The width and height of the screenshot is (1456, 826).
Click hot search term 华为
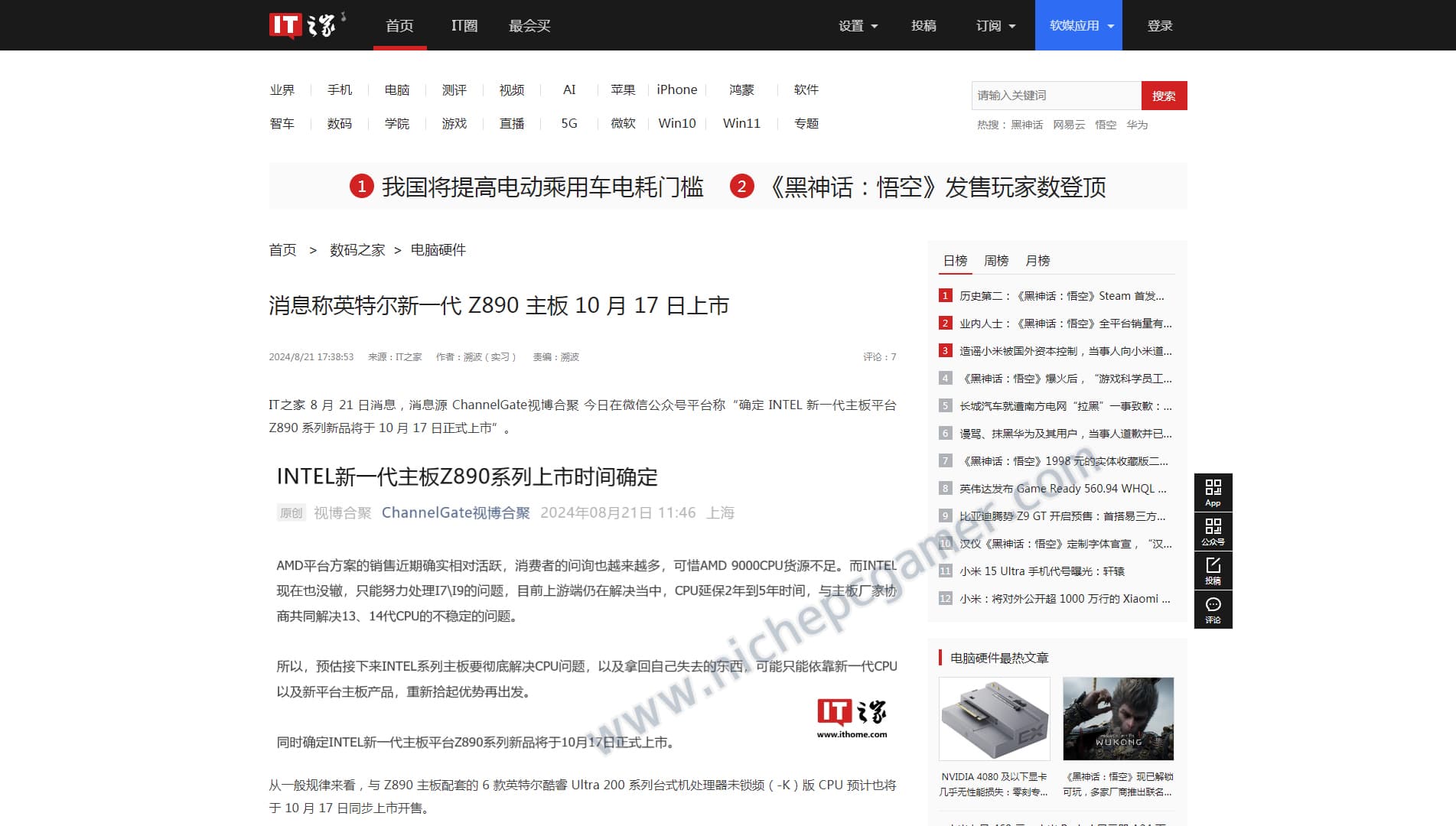(1137, 125)
